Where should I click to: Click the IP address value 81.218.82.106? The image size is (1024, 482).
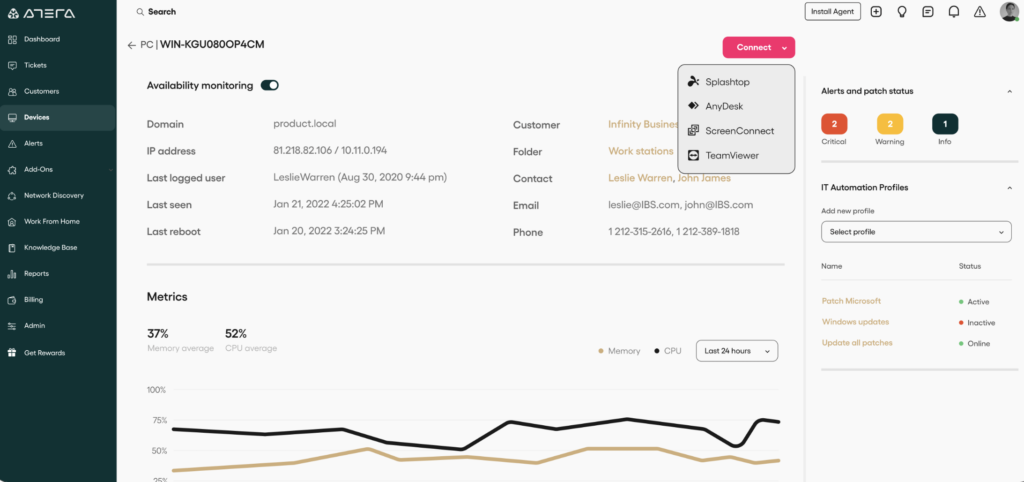pos(302,150)
